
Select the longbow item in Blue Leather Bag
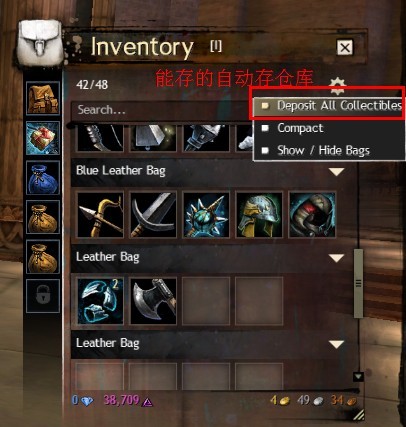(100, 215)
